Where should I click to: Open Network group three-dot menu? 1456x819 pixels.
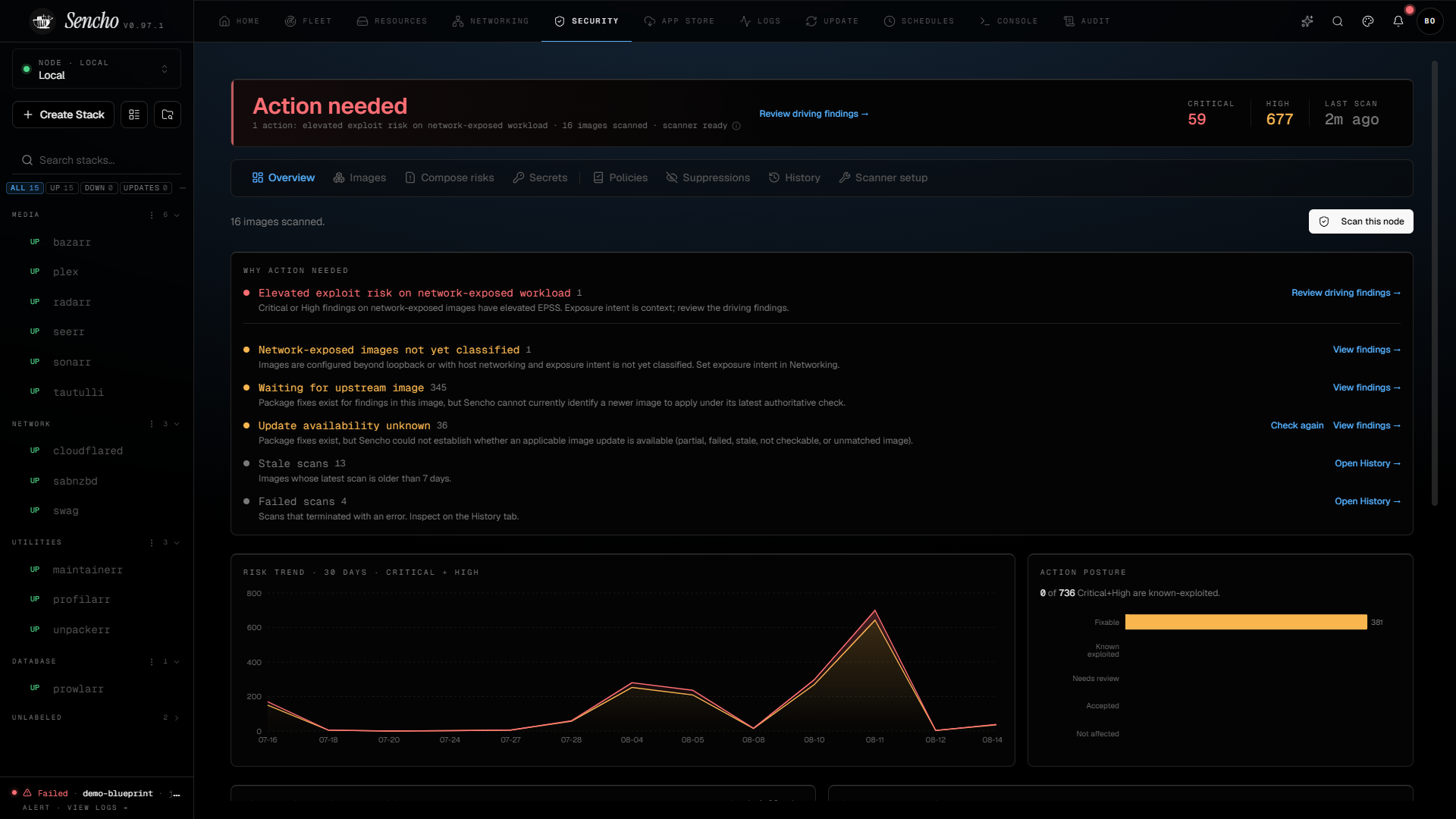[152, 424]
